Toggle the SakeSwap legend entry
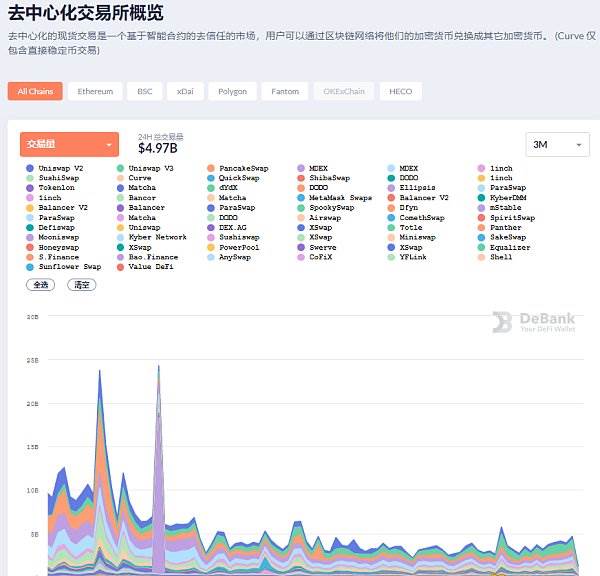600x576 pixels. point(502,237)
